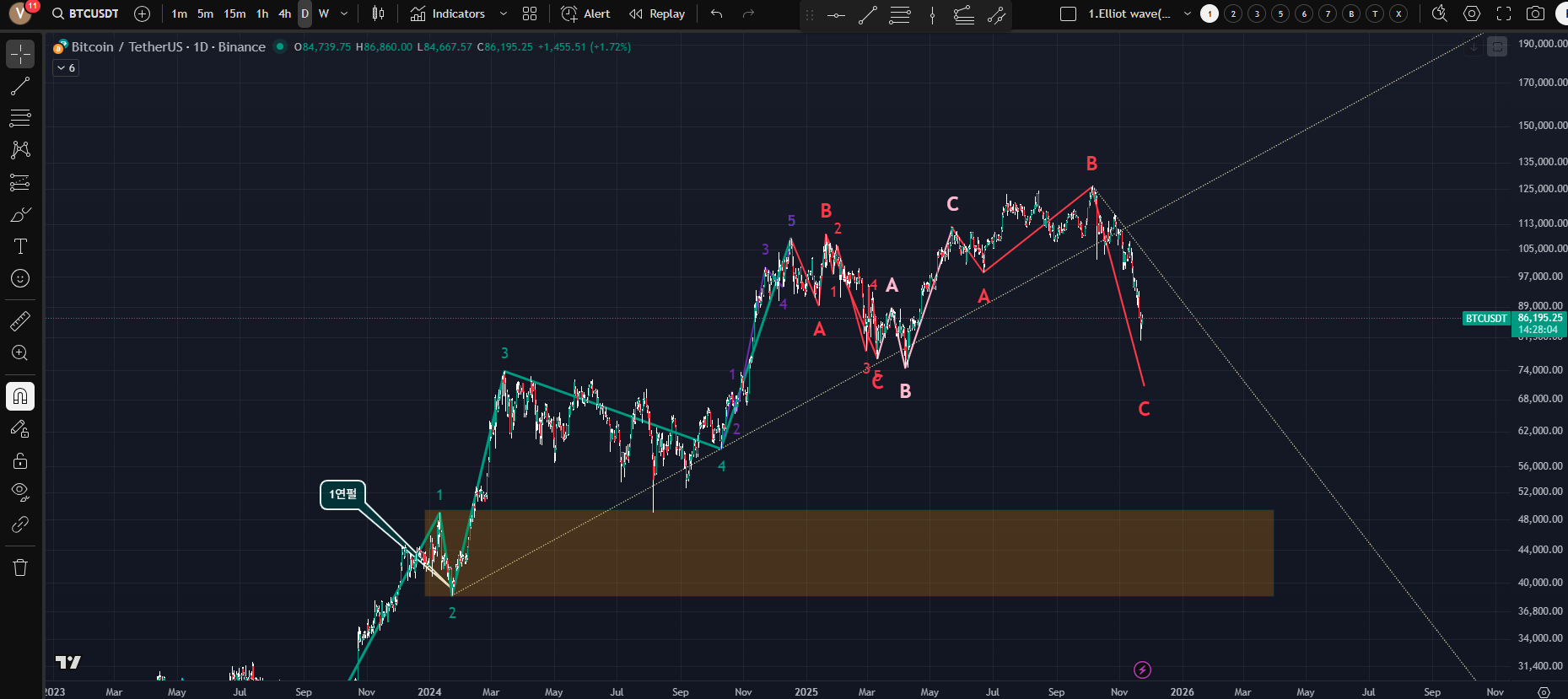Pick the ruler measure tool

(20, 320)
